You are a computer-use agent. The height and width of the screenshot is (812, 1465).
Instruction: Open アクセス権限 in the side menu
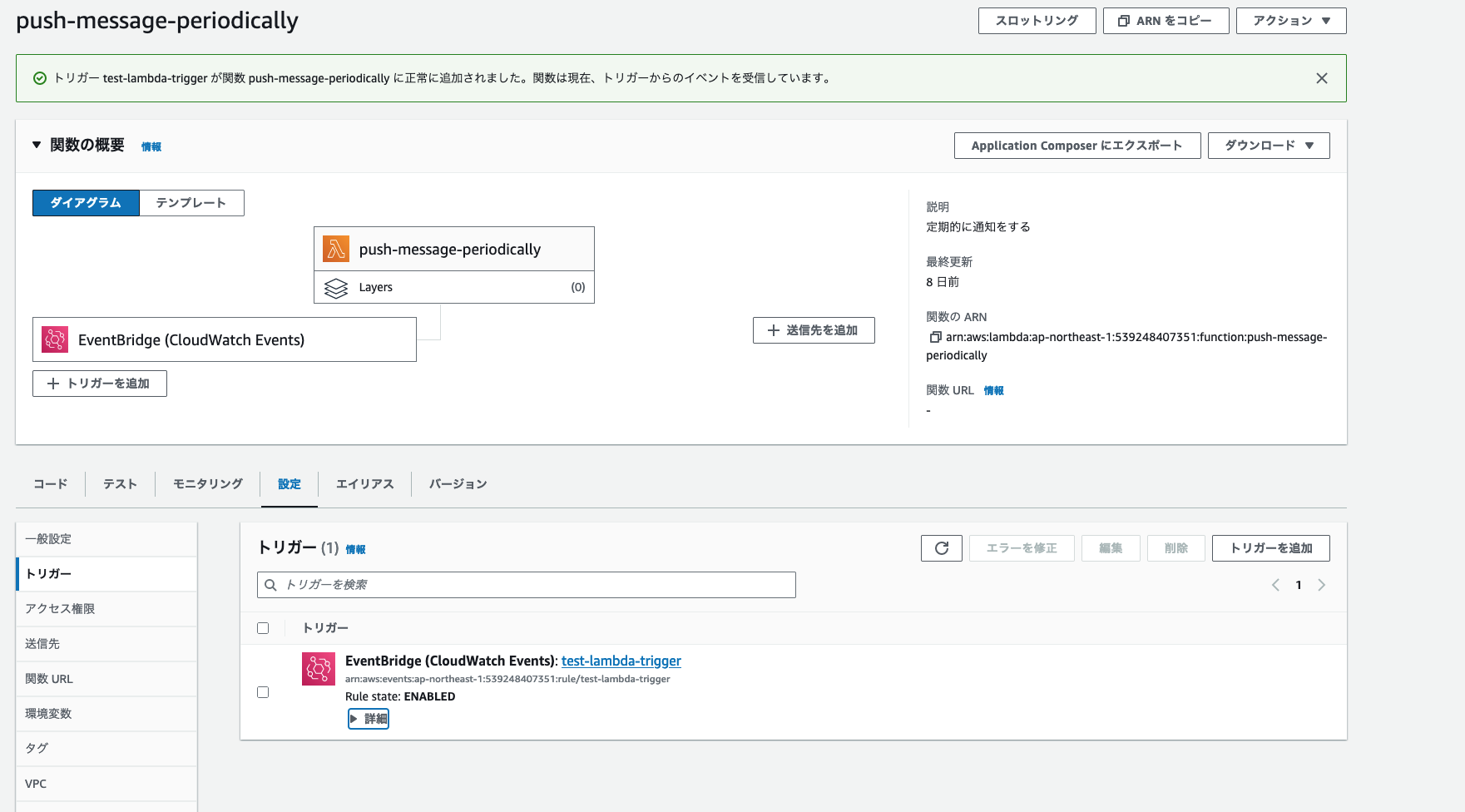pos(106,609)
